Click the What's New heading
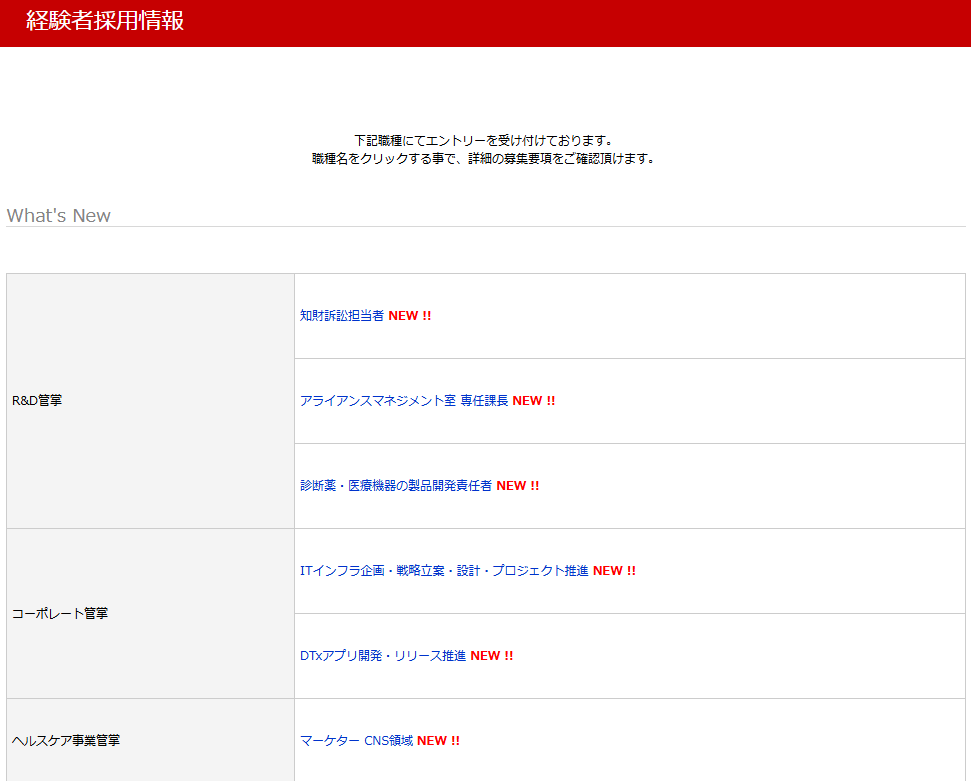 (59, 216)
